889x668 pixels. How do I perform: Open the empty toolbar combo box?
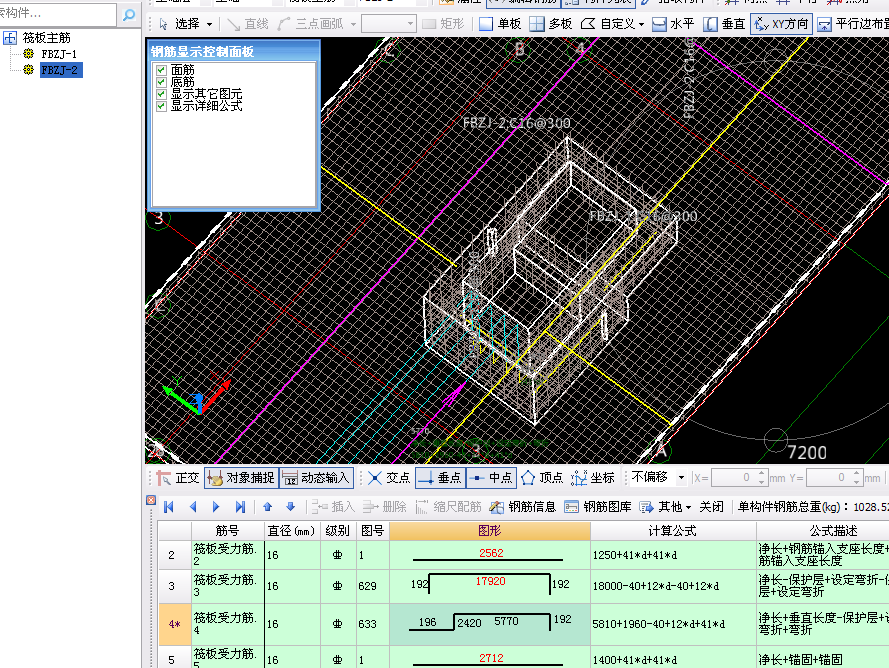(x=388, y=24)
